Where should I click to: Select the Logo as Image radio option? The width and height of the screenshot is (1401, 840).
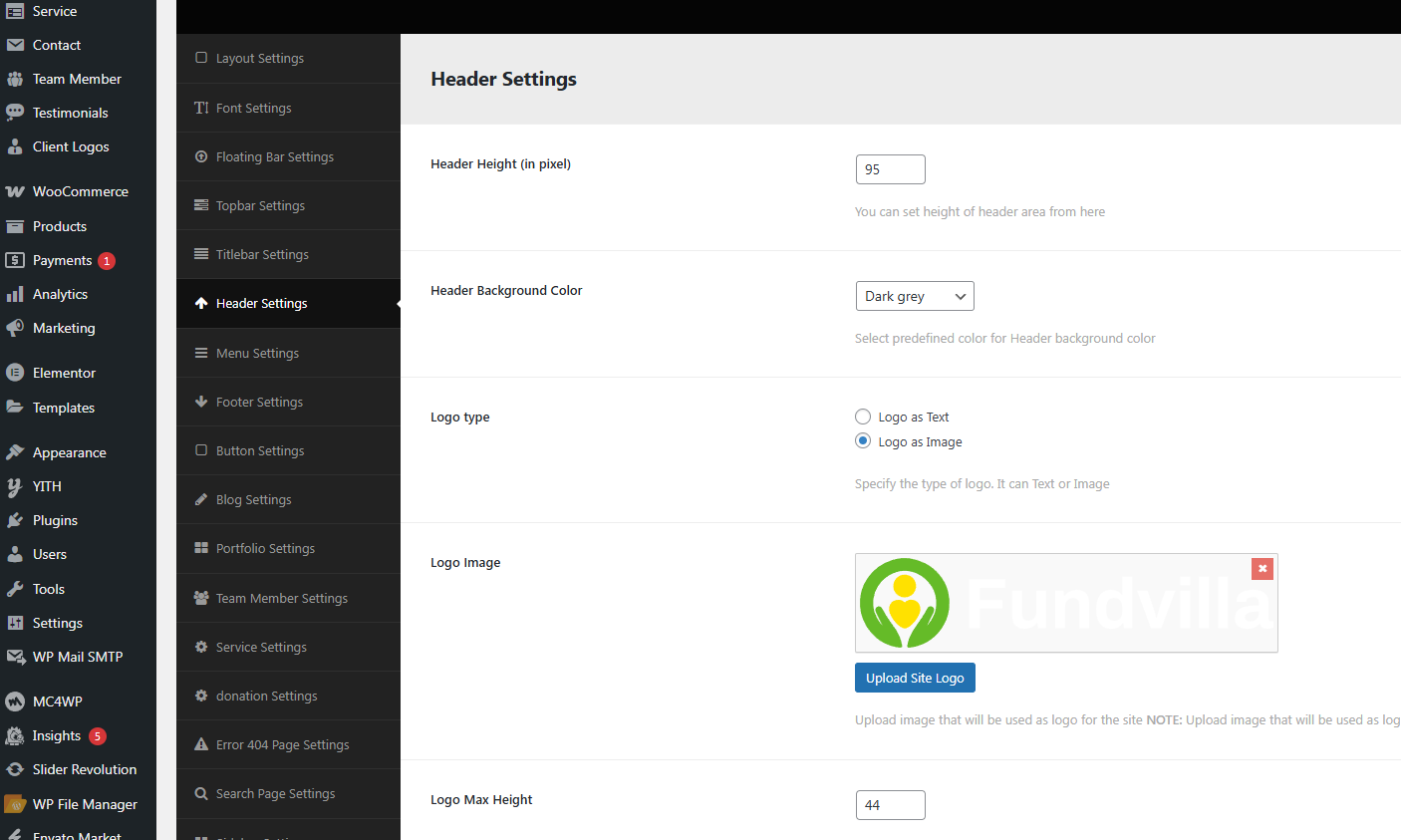click(863, 441)
